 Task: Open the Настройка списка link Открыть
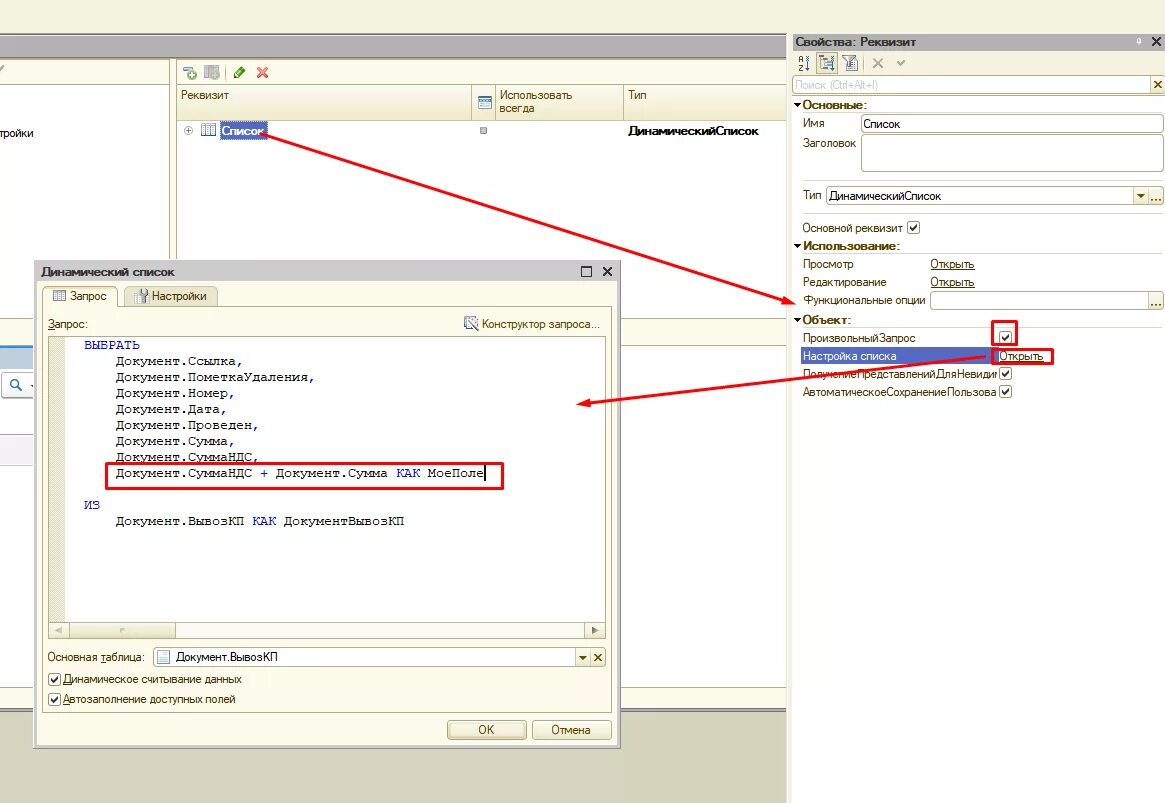click(1021, 356)
